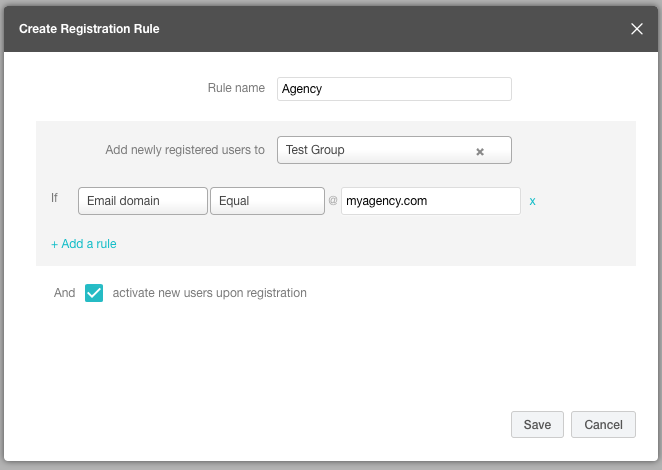The width and height of the screenshot is (662, 470).
Task: Click the 'Add newly registered users to' label
Action: tap(185, 150)
